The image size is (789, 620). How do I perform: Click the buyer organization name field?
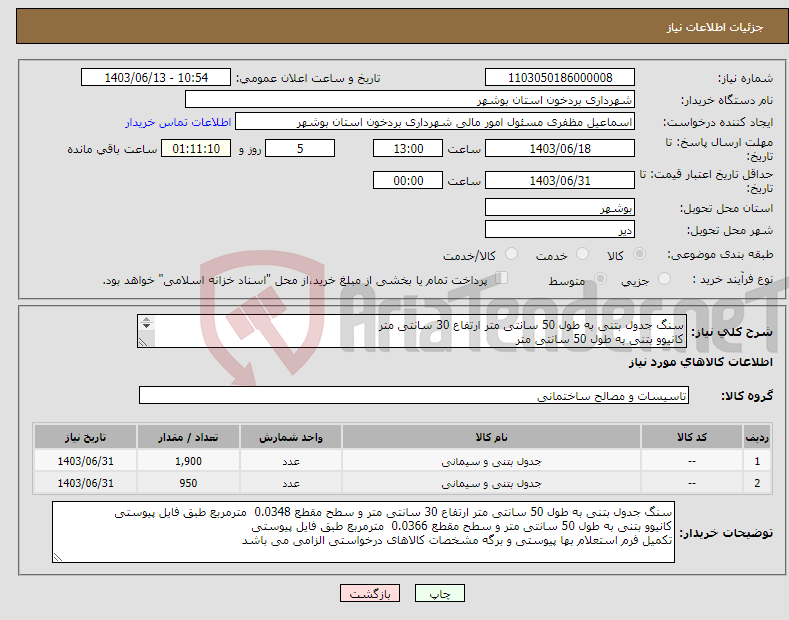pos(410,100)
